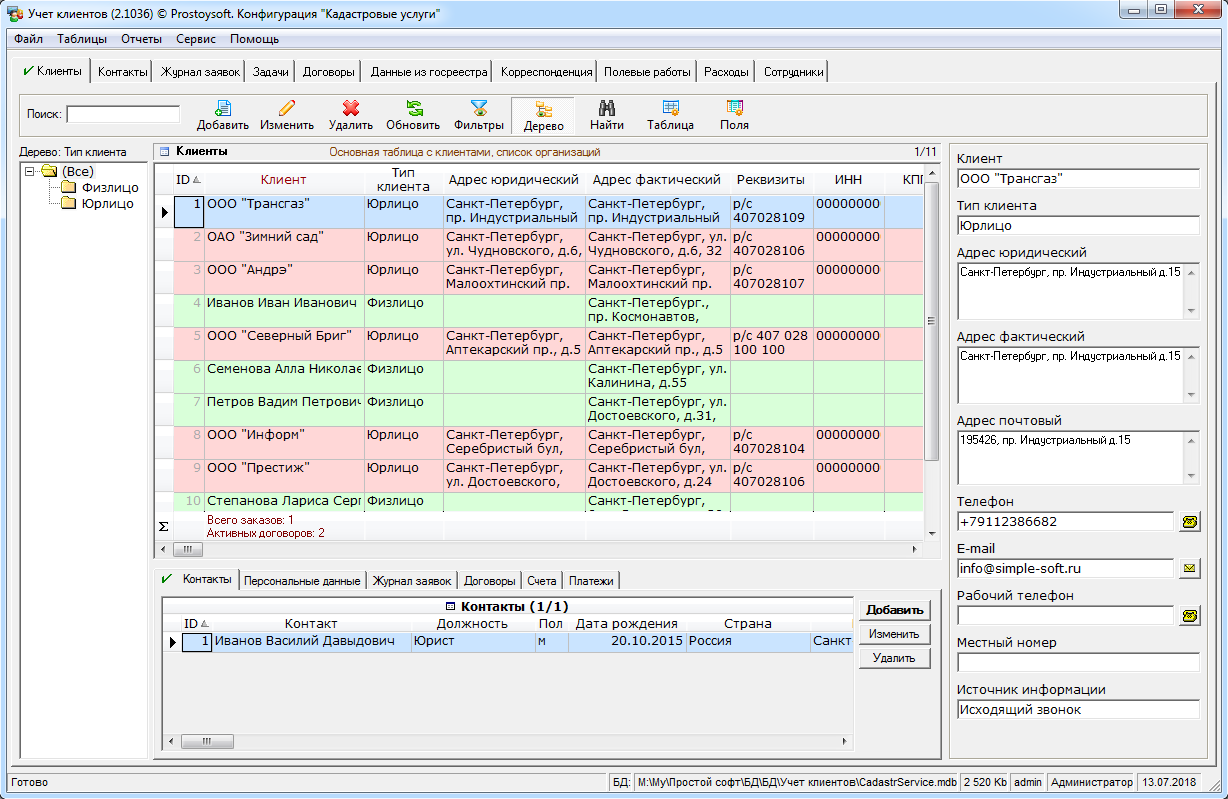
Task: Open the Таблица settings icon
Action: [670, 109]
